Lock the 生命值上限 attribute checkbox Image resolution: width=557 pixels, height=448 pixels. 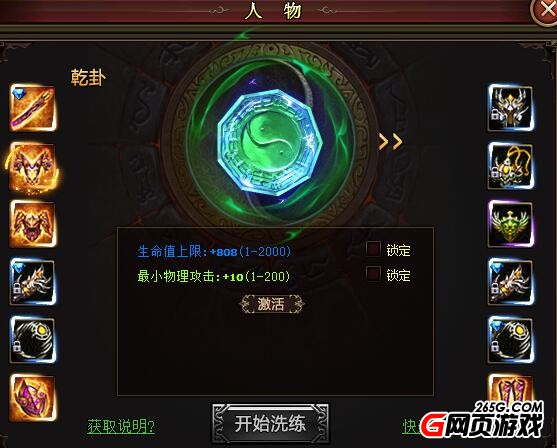(373, 249)
